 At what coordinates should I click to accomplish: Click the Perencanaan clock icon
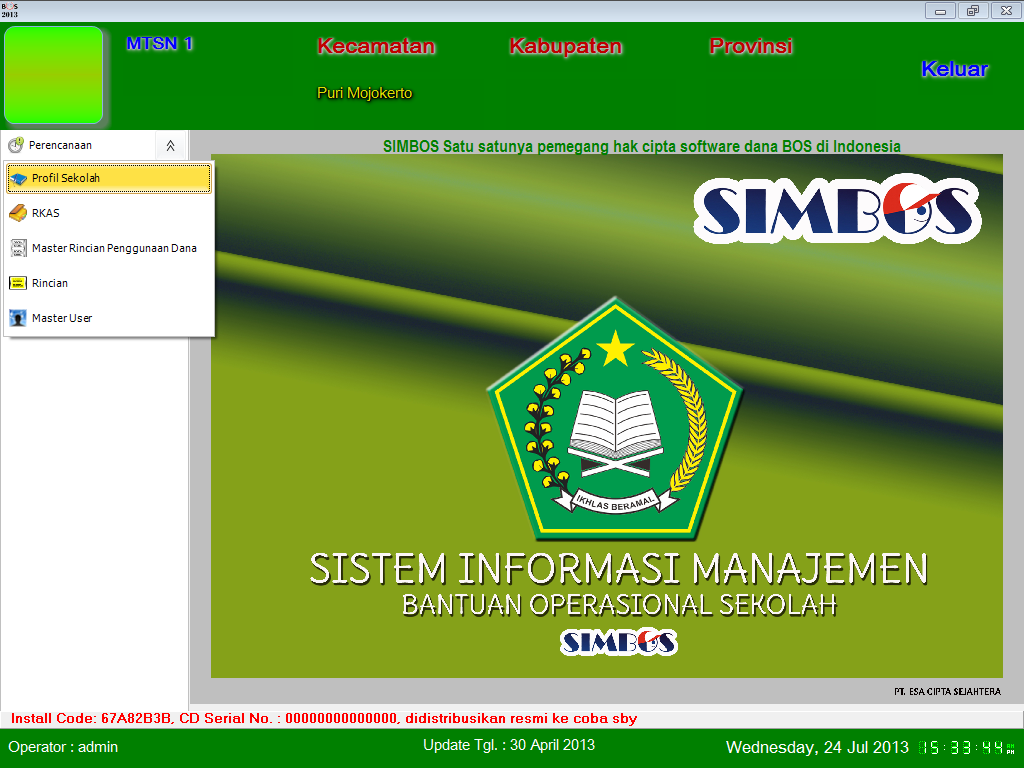pyautogui.click(x=16, y=144)
